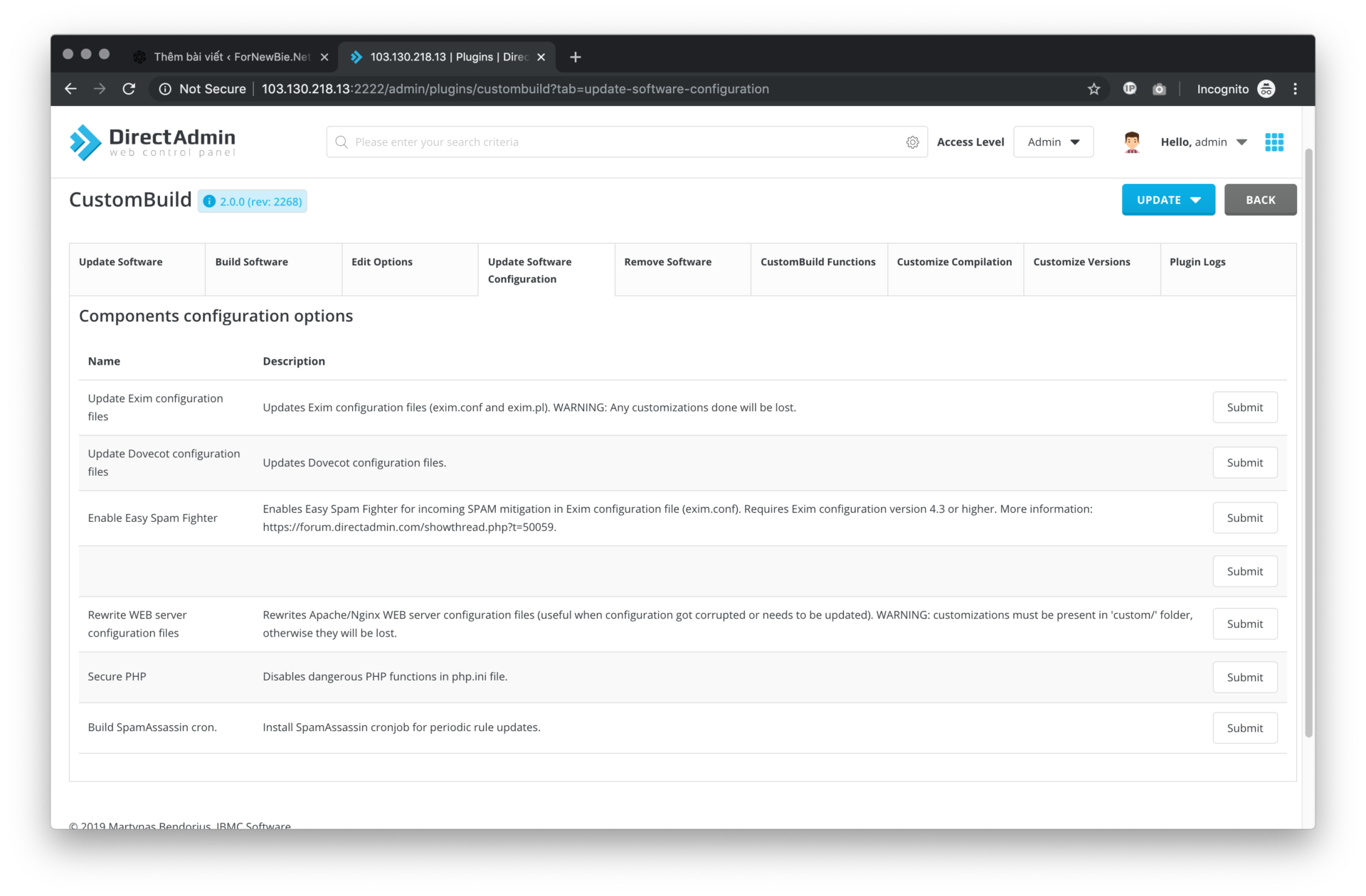Click the BACK button
The height and width of the screenshot is (896, 1366).
1260,200
